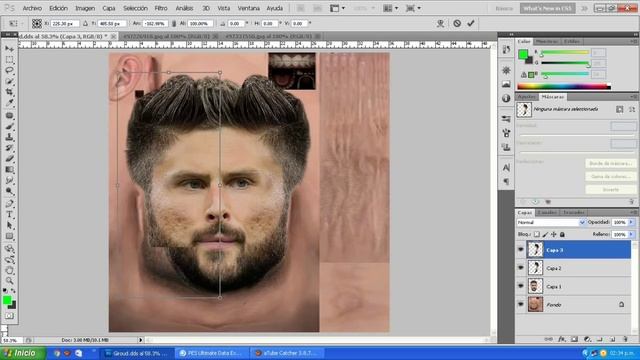Select the Rectangle shape tool
640x360 pixels.
pos(9,236)
